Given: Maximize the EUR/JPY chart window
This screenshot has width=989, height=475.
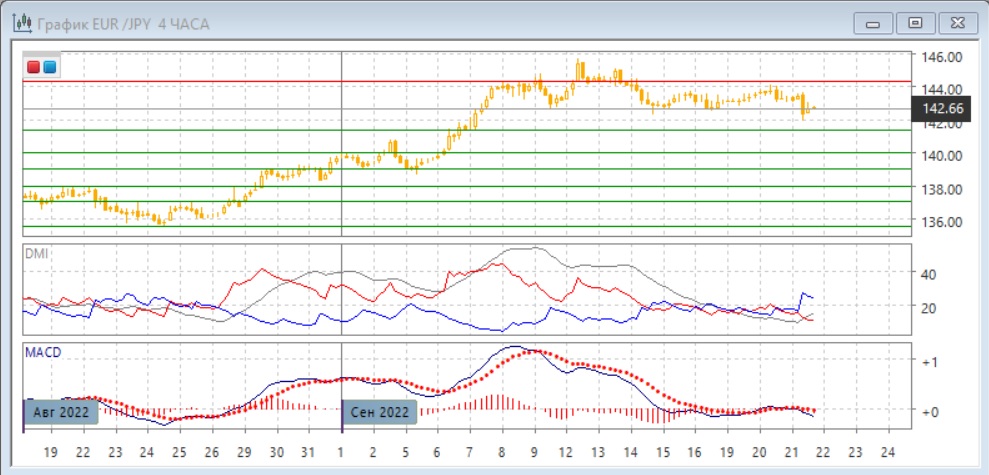Looking at the screenshot, I should [x=914, y=22].
